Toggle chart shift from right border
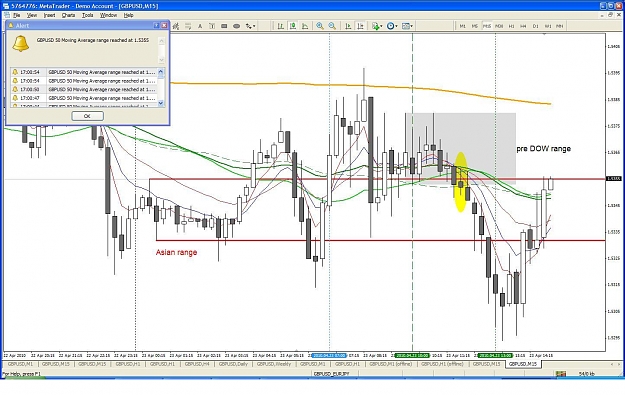 click(x=360, y=26)
